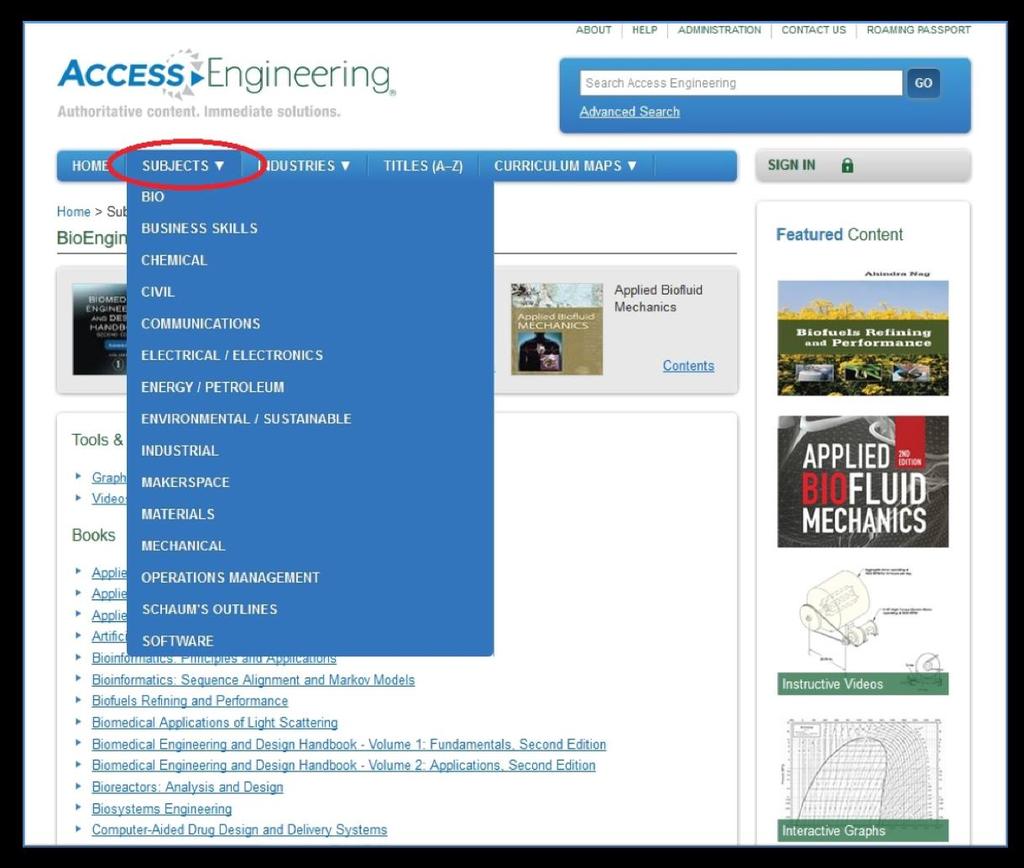Open Schaum's Outlines entry

point(210,609)
